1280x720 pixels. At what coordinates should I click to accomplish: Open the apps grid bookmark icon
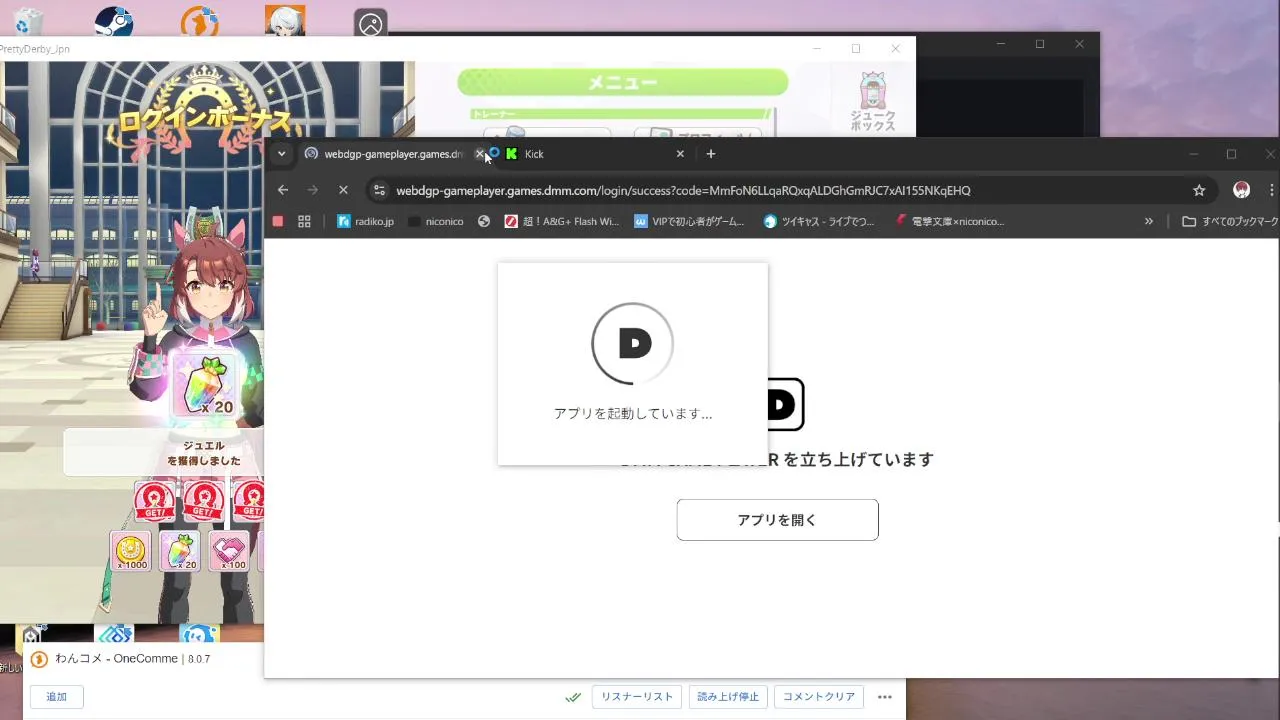click(x=305, y=221)
